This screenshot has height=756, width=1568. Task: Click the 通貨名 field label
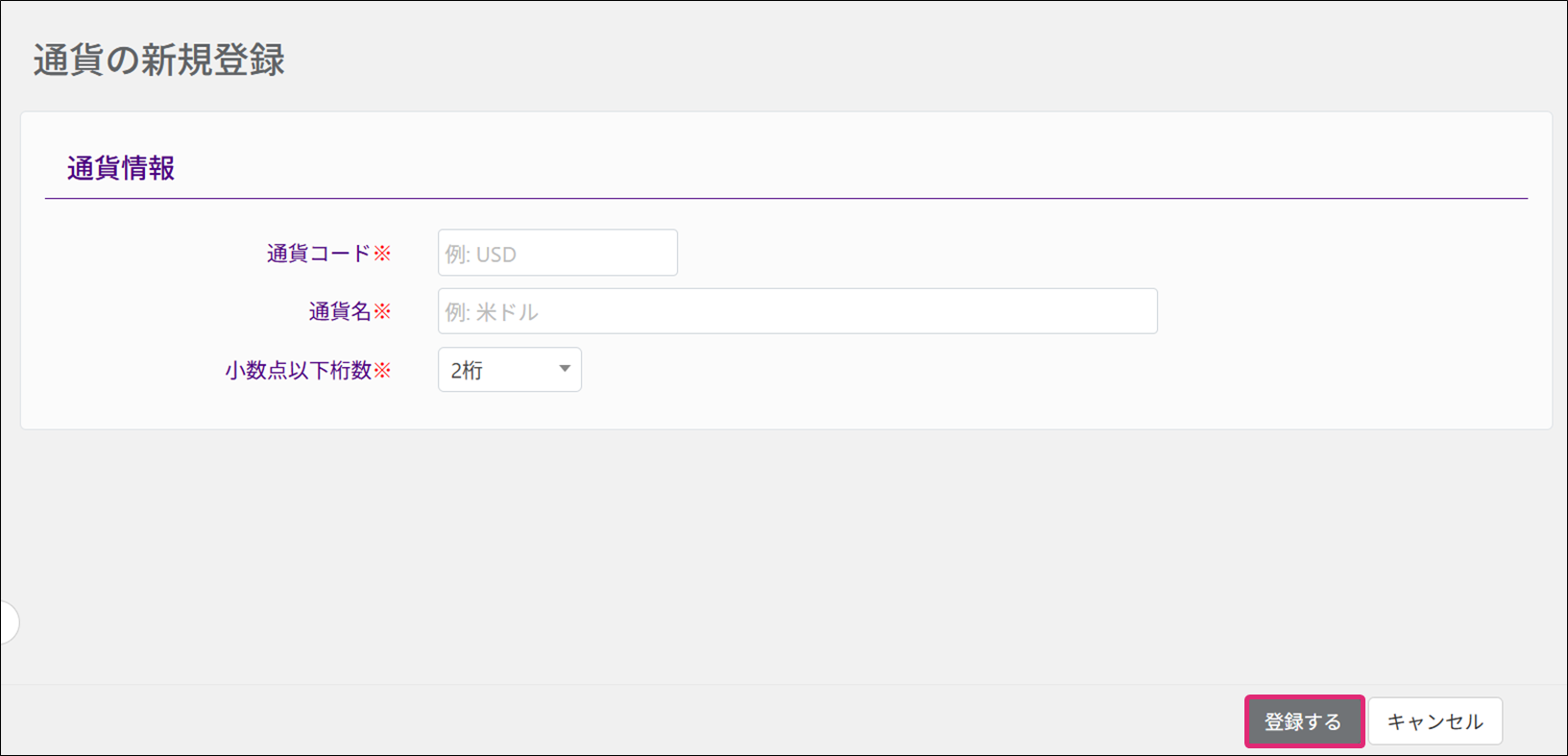point(339,311)
